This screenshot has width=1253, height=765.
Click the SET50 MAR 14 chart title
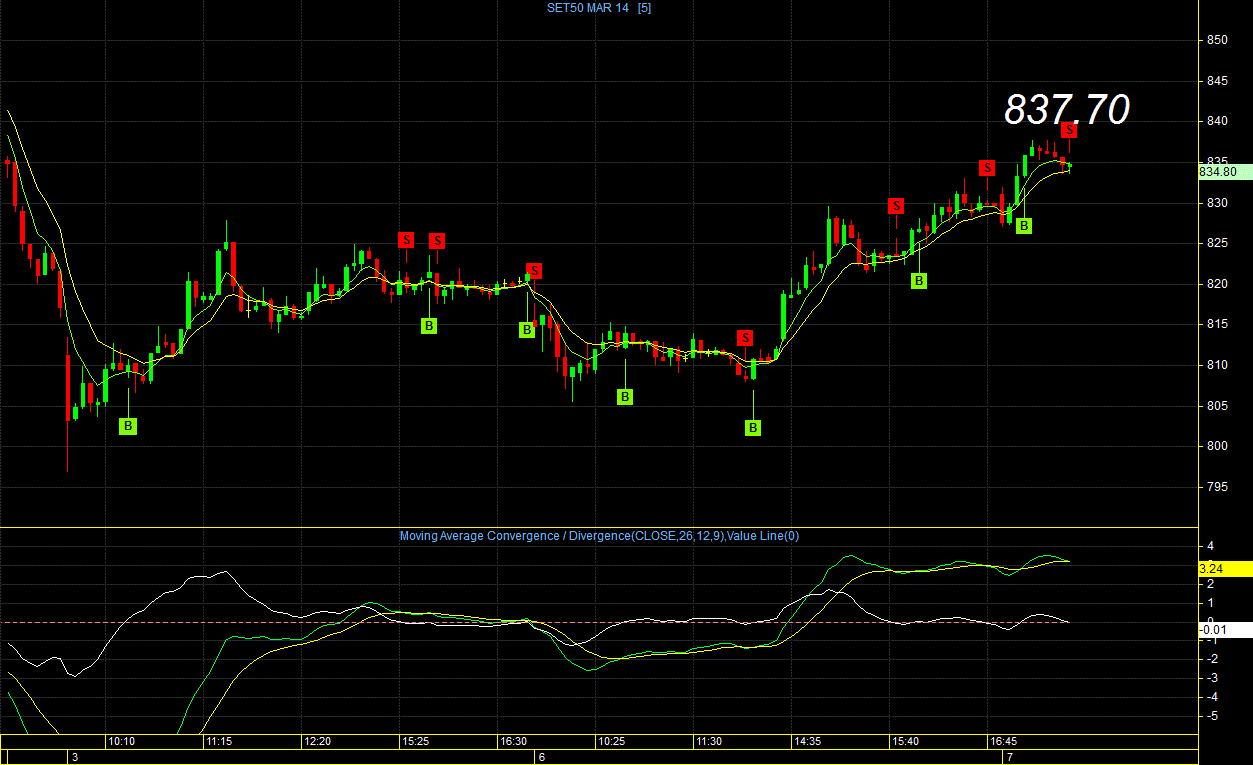(x=588, y=8)
